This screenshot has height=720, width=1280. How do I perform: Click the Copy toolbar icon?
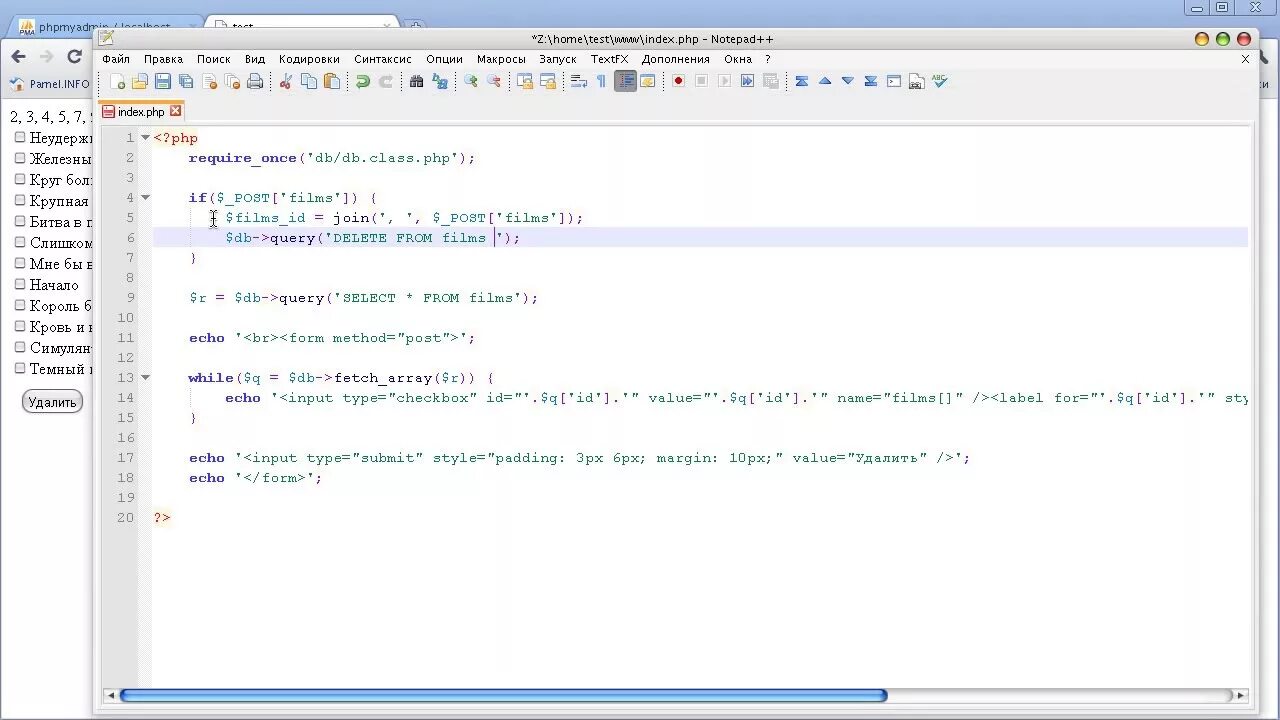click(309, 82)
